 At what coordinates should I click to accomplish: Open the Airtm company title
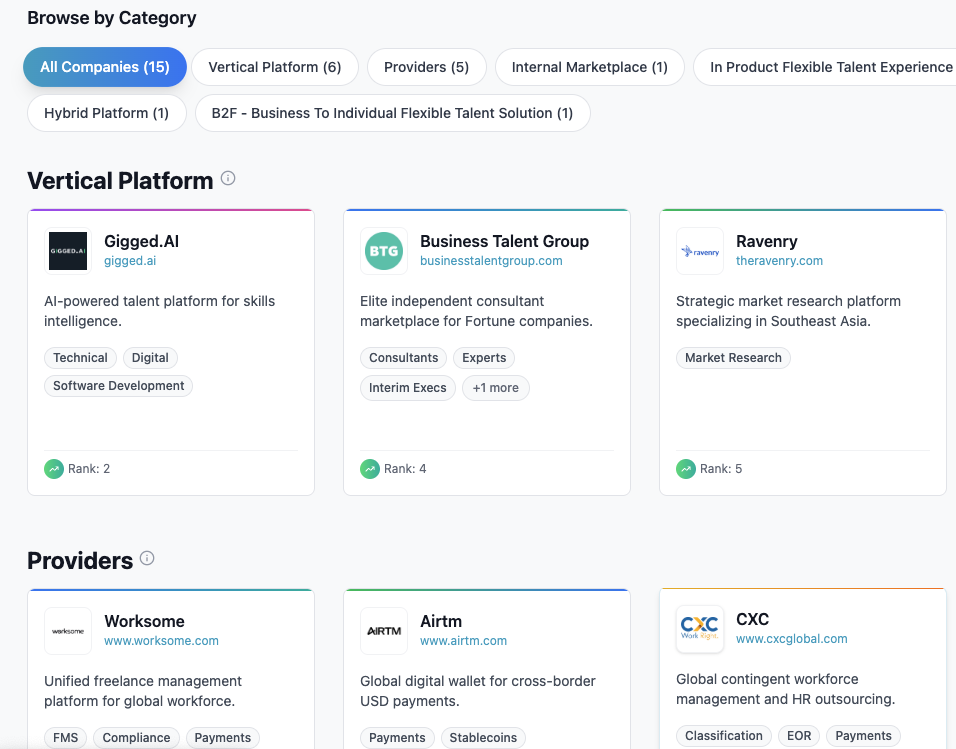(x=441, y=622)
